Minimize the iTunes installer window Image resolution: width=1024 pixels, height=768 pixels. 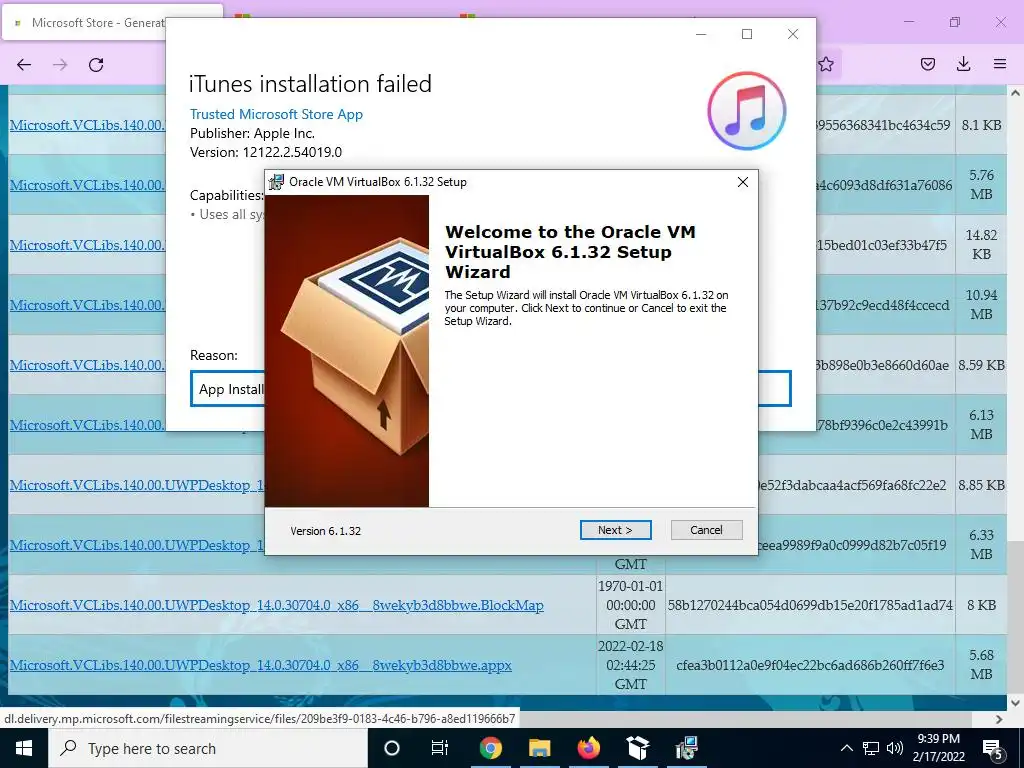coord(701,34)
